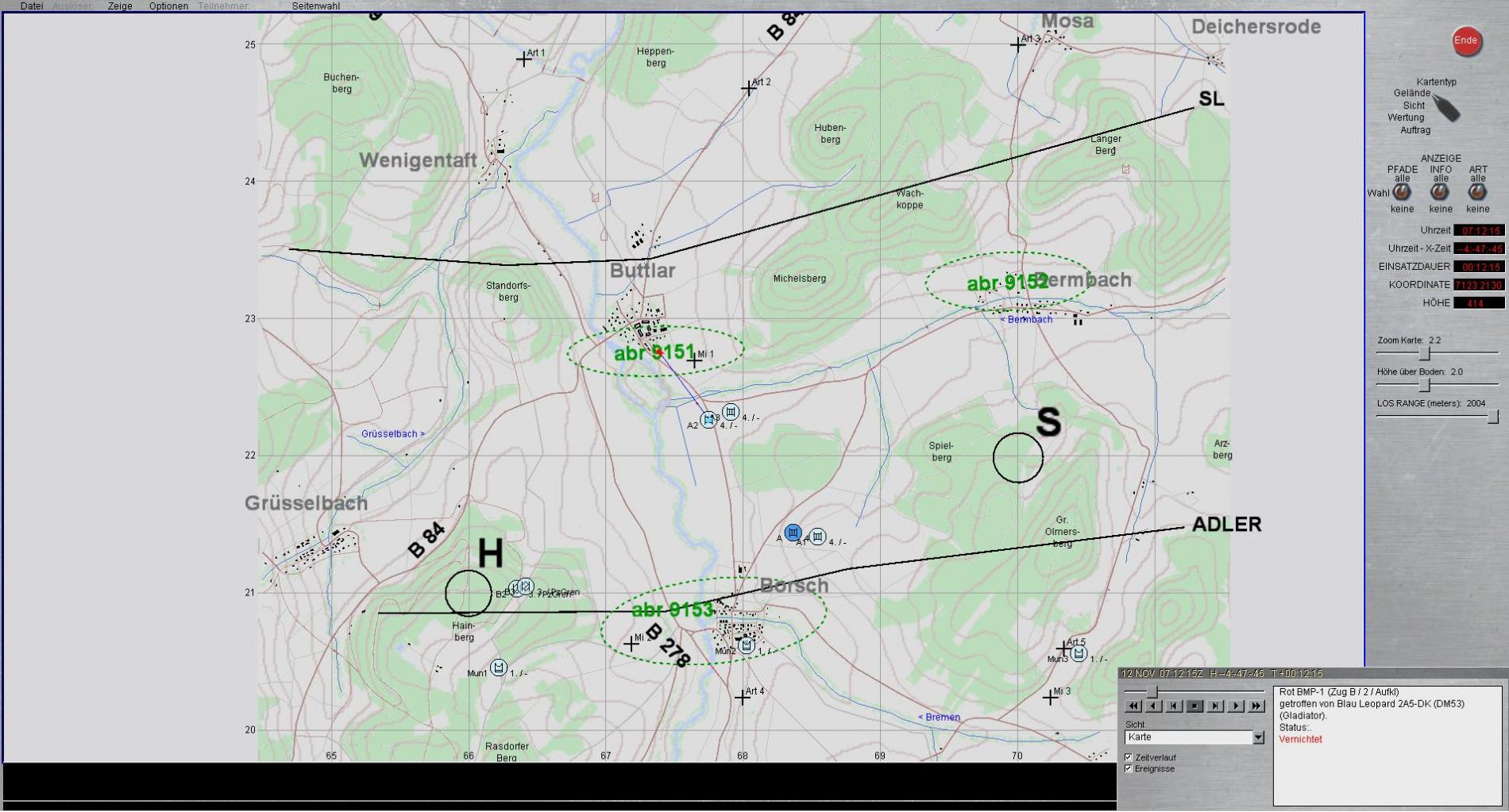The width and height of the screenshot is (1509, 812).
Task: Open the Optionen menu
Action: [168, 6]
